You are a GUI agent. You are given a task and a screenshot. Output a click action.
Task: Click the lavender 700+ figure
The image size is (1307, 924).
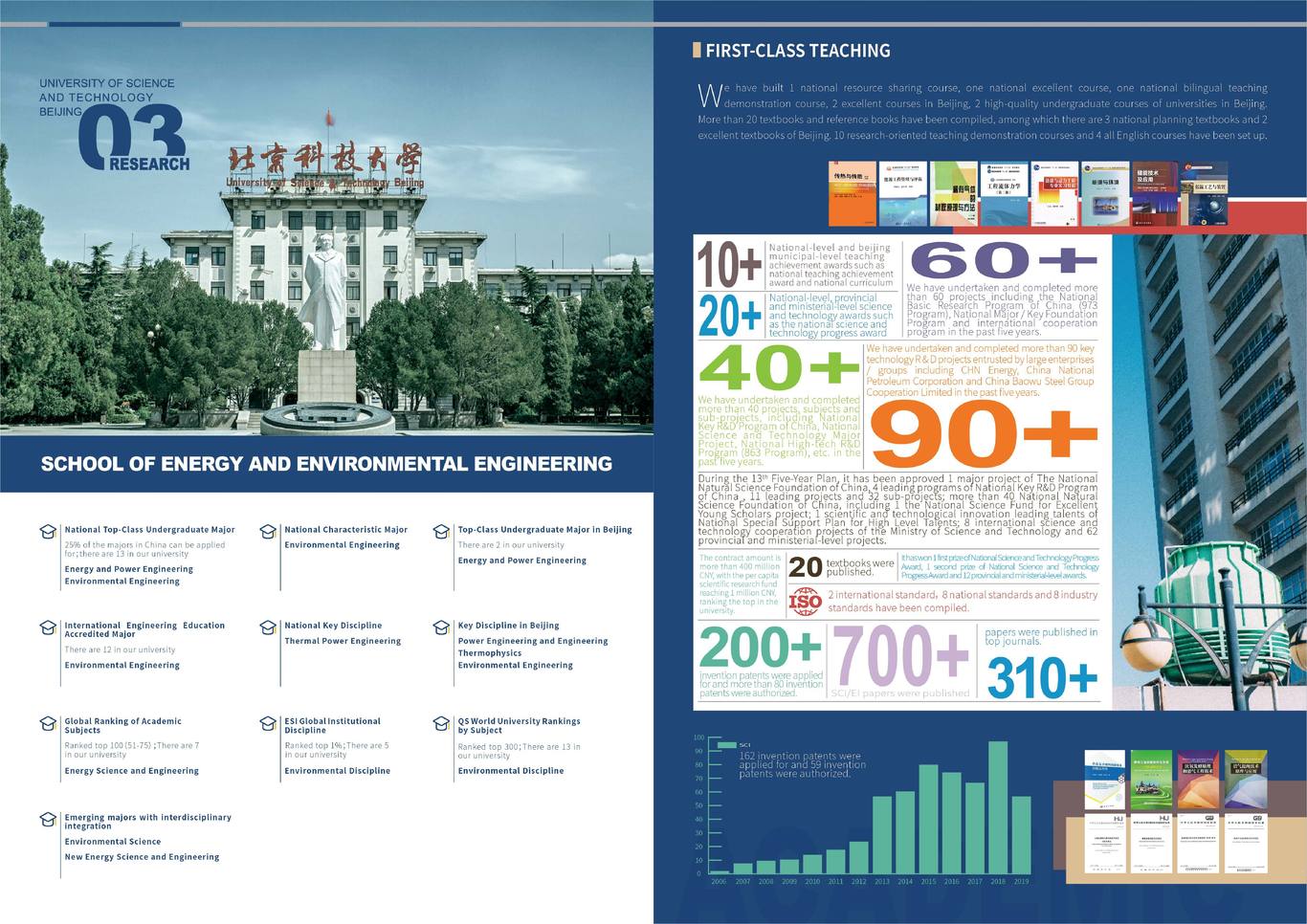[x=900, y=655]
